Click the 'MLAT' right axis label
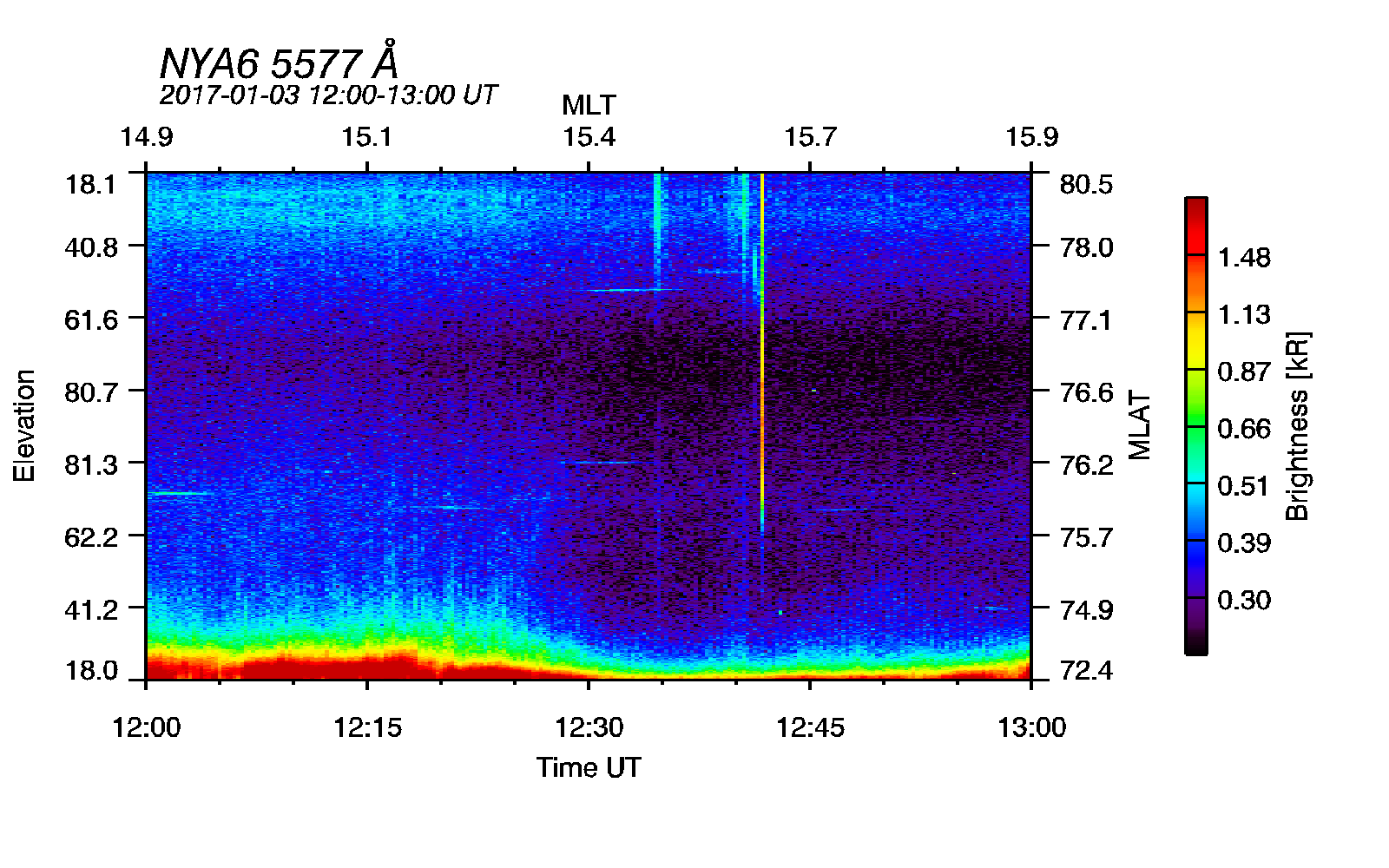 [1139, 425]
